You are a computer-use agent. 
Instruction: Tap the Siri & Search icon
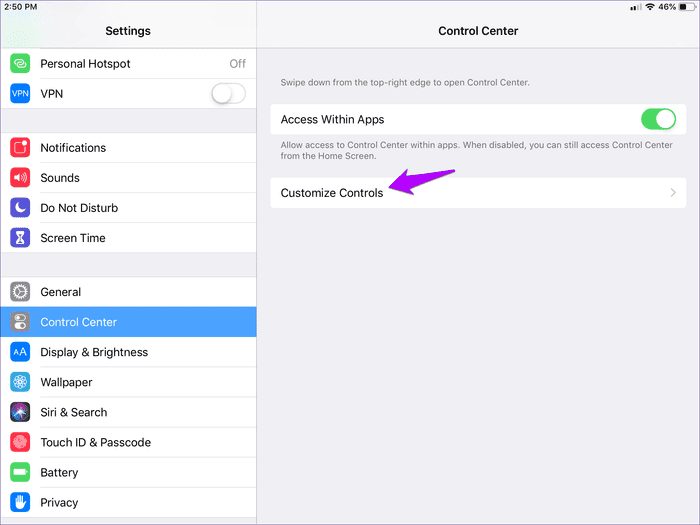pyautogui.click(x=20, y=412)
